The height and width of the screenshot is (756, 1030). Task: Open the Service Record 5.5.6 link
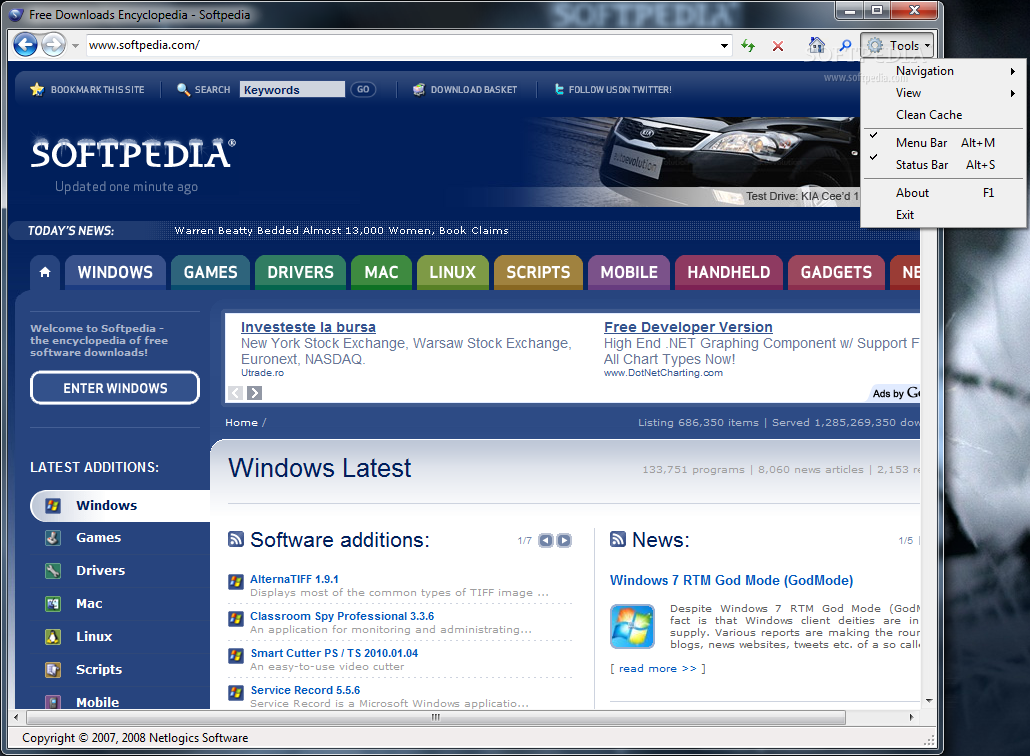[305, 690]
